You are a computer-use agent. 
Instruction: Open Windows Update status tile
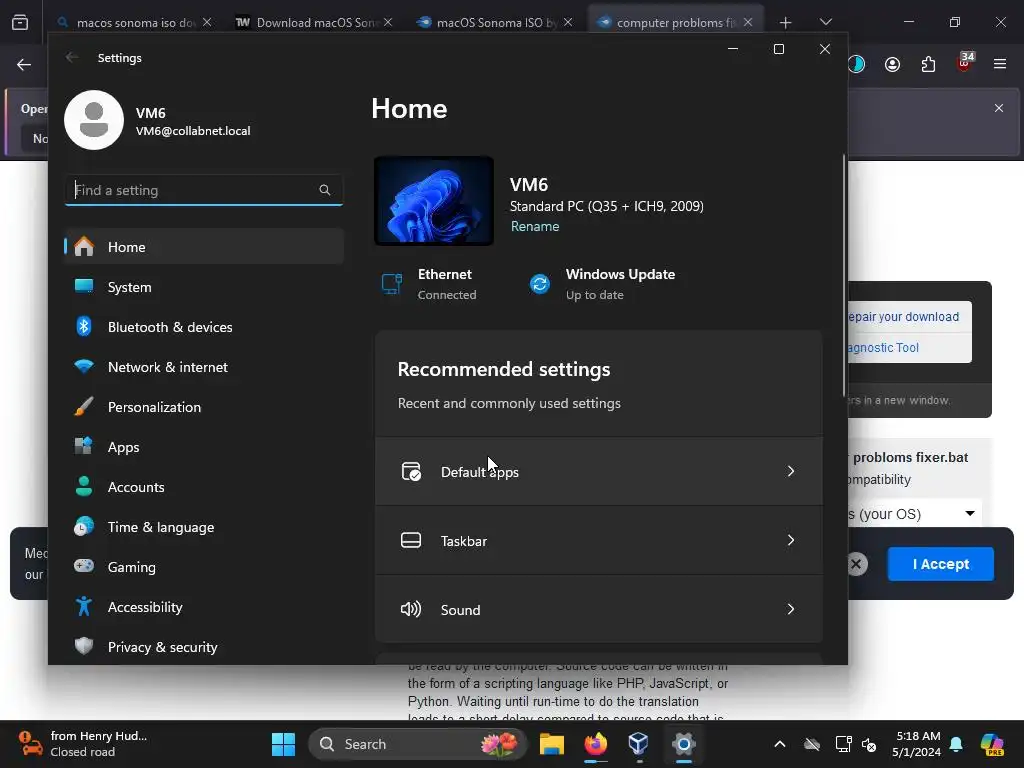(601, 284)
